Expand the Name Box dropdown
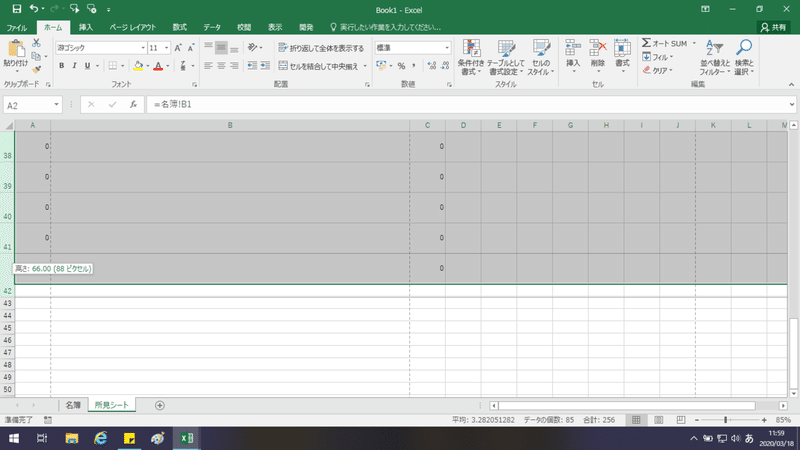800x450 pixels. [x=56, y=105]
